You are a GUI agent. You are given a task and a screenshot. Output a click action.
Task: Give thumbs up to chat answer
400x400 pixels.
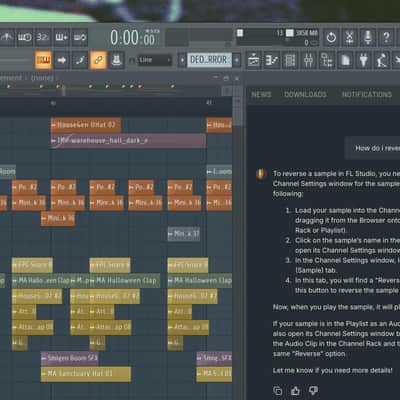click(x=295, y=390)
